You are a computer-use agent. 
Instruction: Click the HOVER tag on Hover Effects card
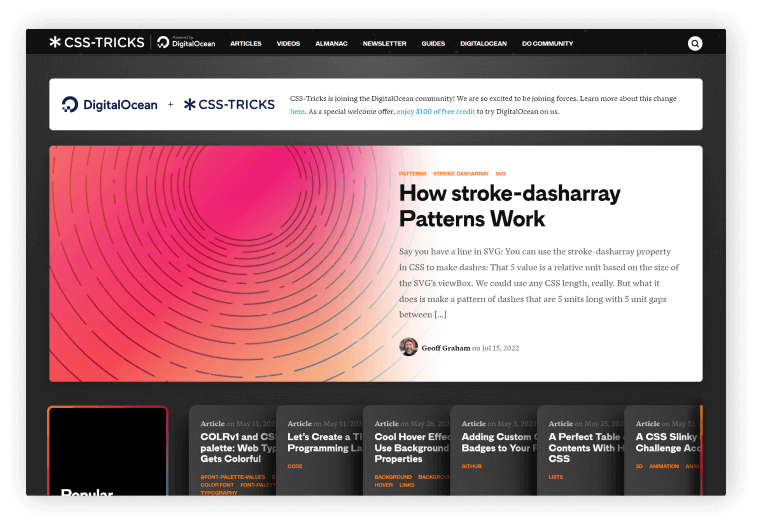(383, 485)
